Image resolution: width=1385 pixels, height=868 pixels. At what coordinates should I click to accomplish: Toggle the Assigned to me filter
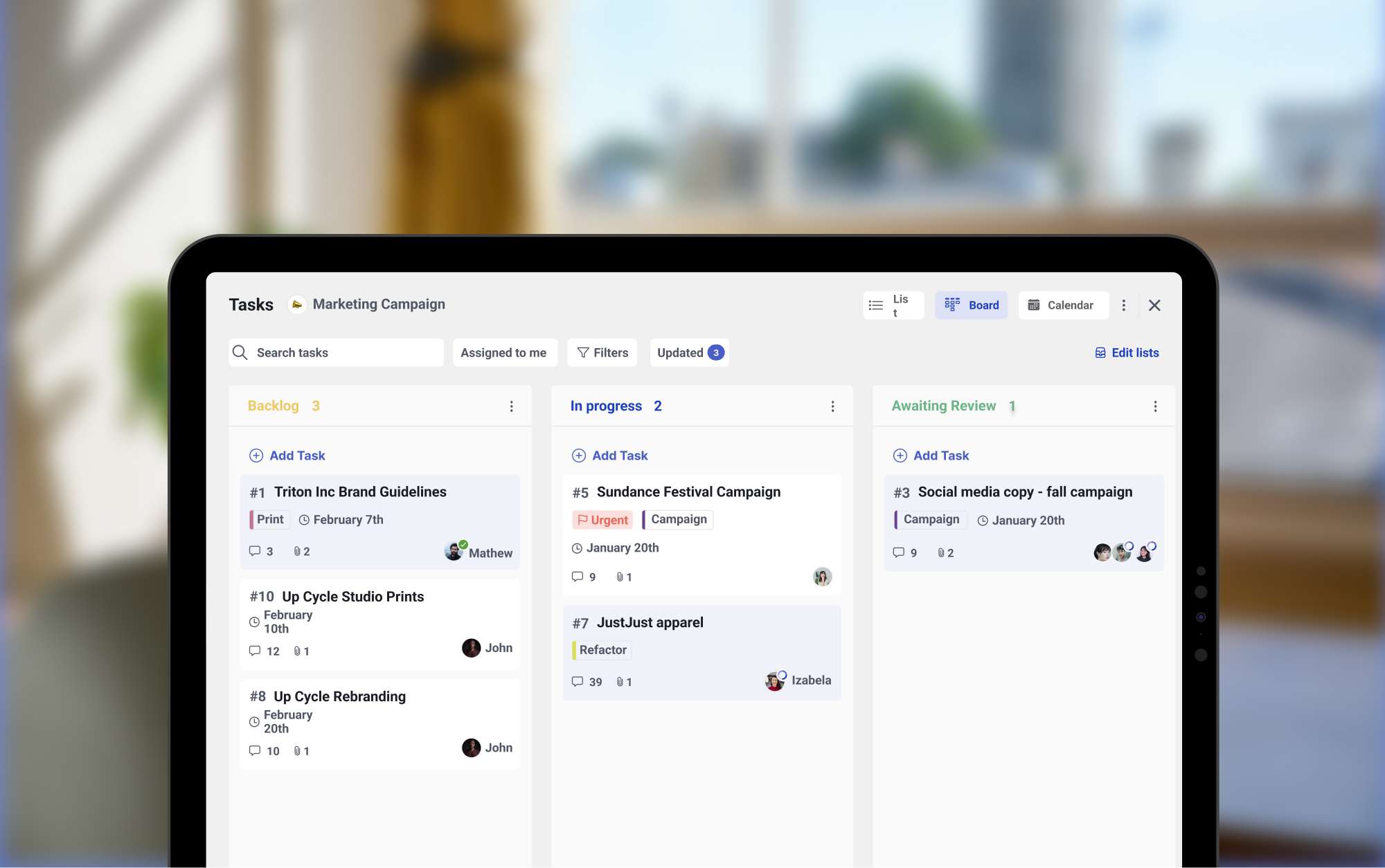pyautogui.click(x=503, y=352)
